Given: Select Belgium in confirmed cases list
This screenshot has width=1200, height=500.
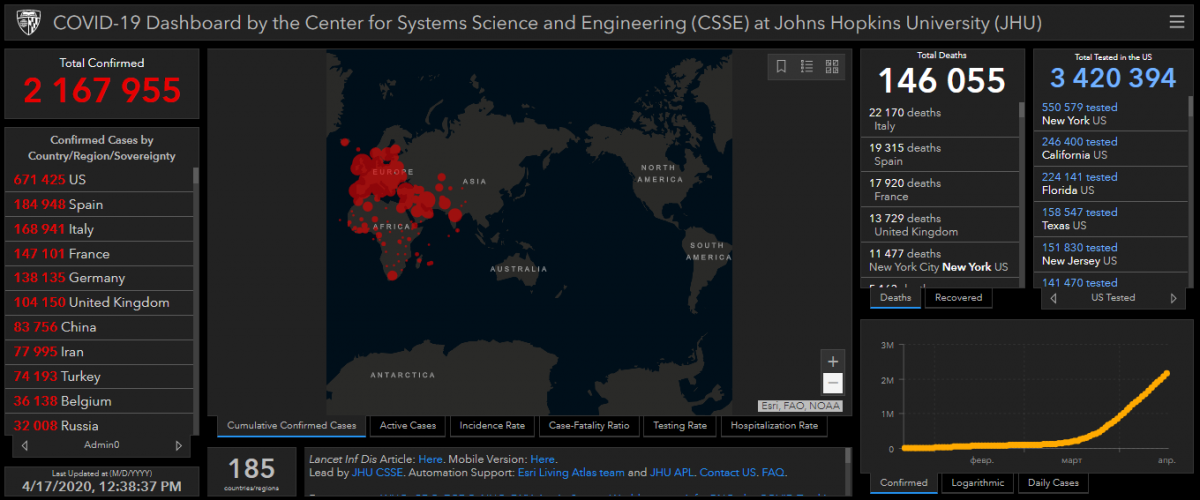Looking at the screenshot, I should pos(98,401).
